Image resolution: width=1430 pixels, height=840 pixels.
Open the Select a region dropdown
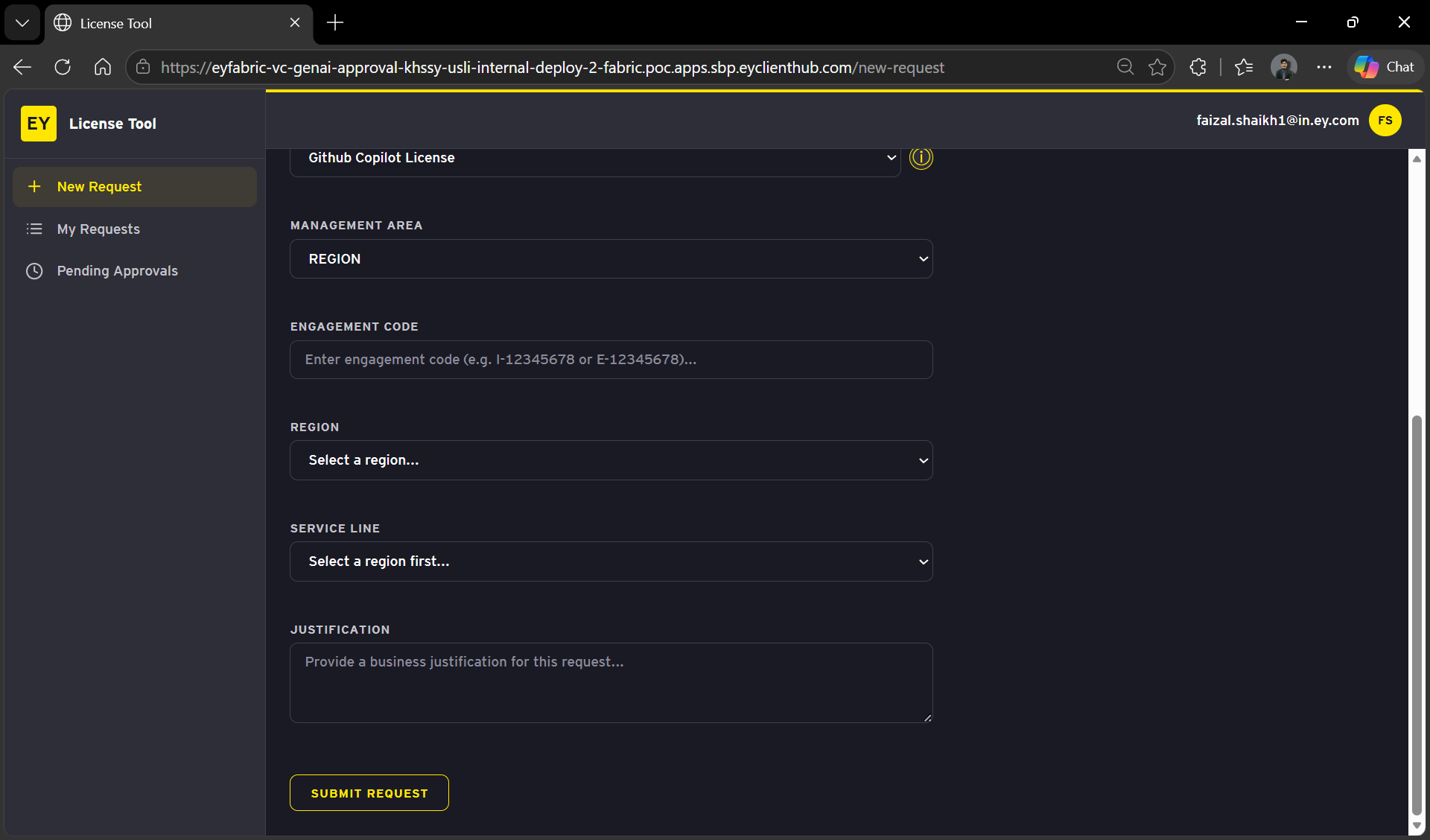click(x=611, y=460)
